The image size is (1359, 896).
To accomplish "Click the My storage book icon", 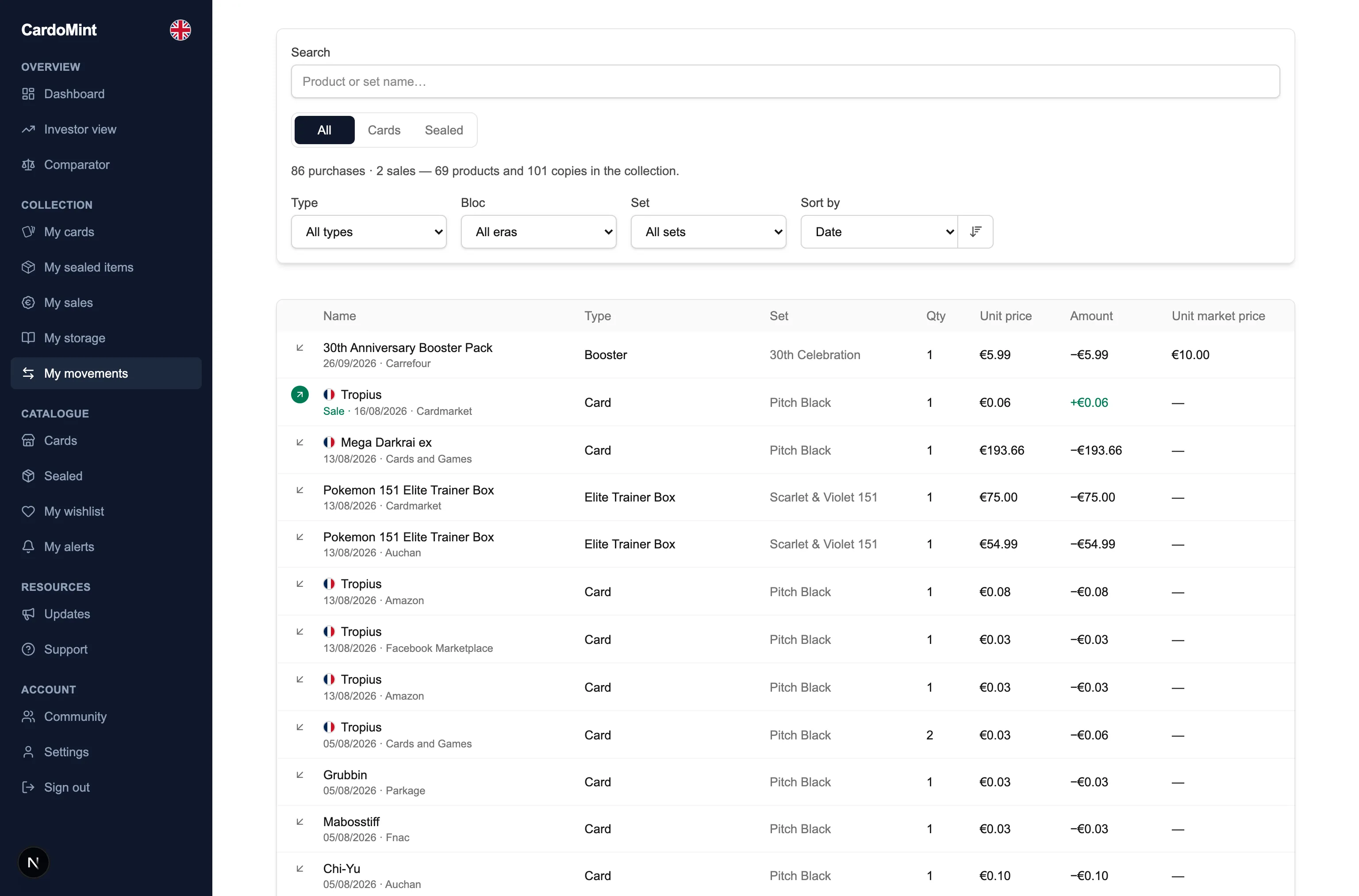I will [x=28, y=338].
